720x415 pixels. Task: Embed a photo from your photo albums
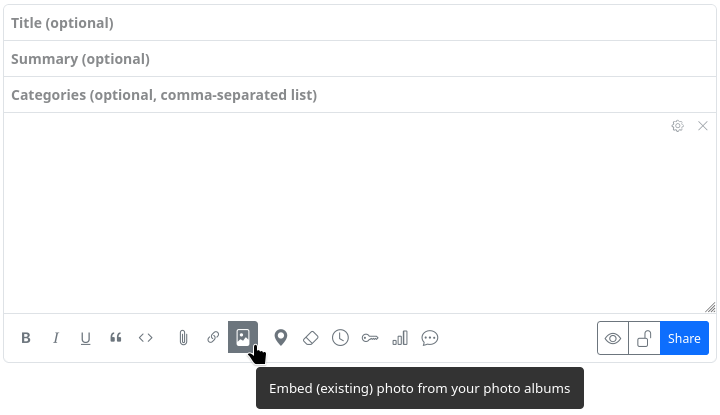click(x=243, y=337)
